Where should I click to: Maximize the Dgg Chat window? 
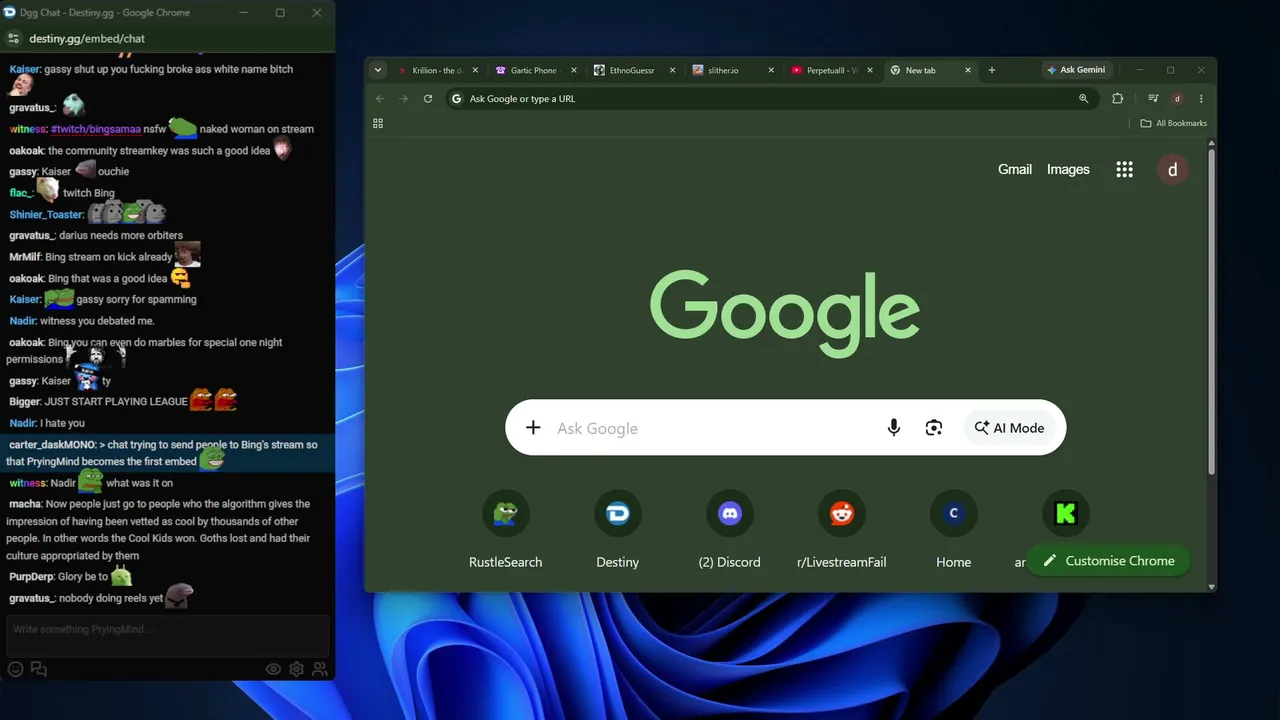(x=280, y=13)
